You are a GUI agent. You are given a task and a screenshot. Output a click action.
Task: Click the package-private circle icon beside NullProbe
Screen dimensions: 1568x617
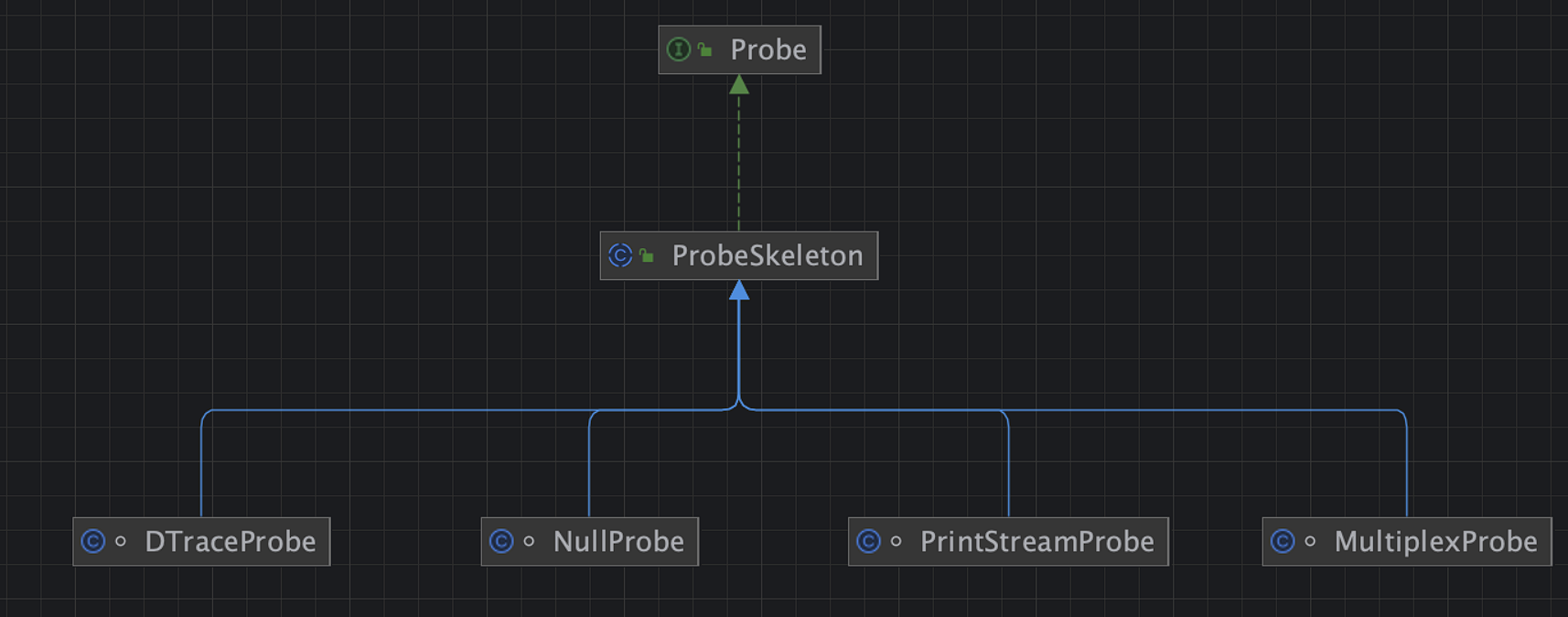pyautogui.click(x=529, y=541)
